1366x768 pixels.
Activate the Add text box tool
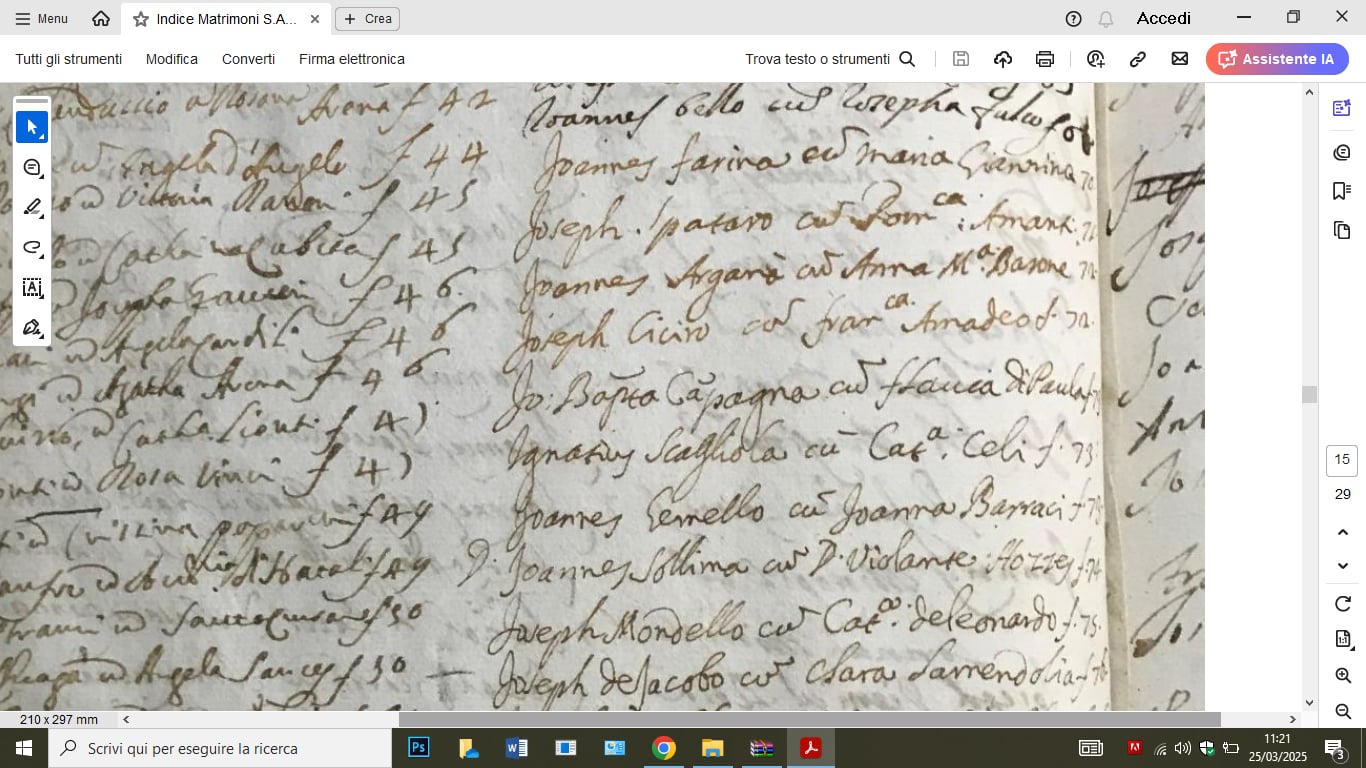click(x=32, y=288)
